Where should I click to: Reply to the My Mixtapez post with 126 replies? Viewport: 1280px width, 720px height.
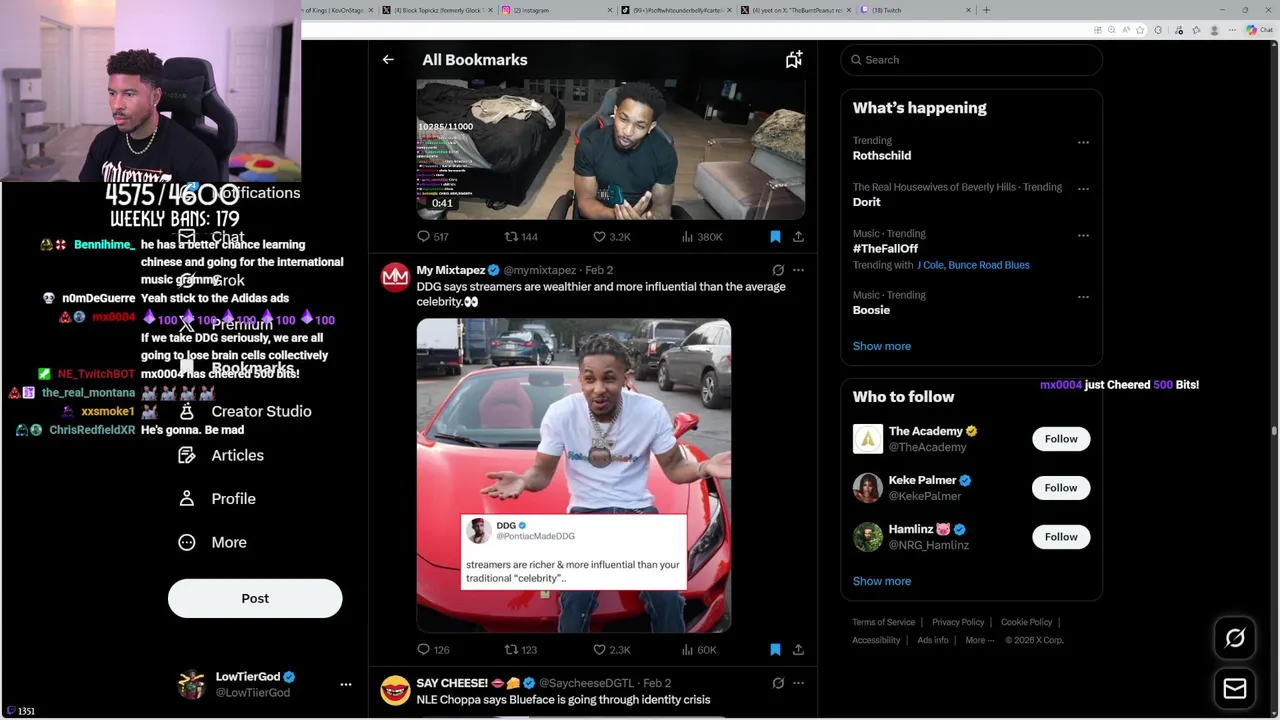click(432, 650)
